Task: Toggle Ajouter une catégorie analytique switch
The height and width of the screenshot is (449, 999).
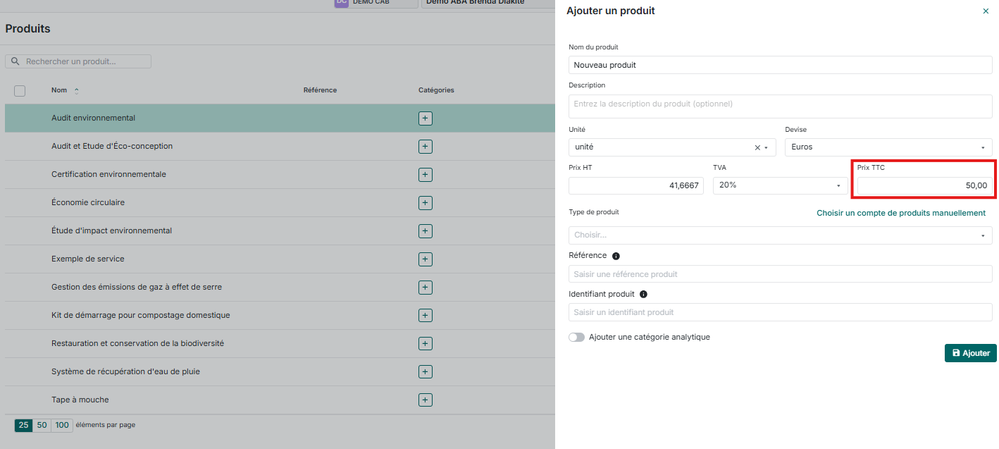Action: [x=577, y=337]
